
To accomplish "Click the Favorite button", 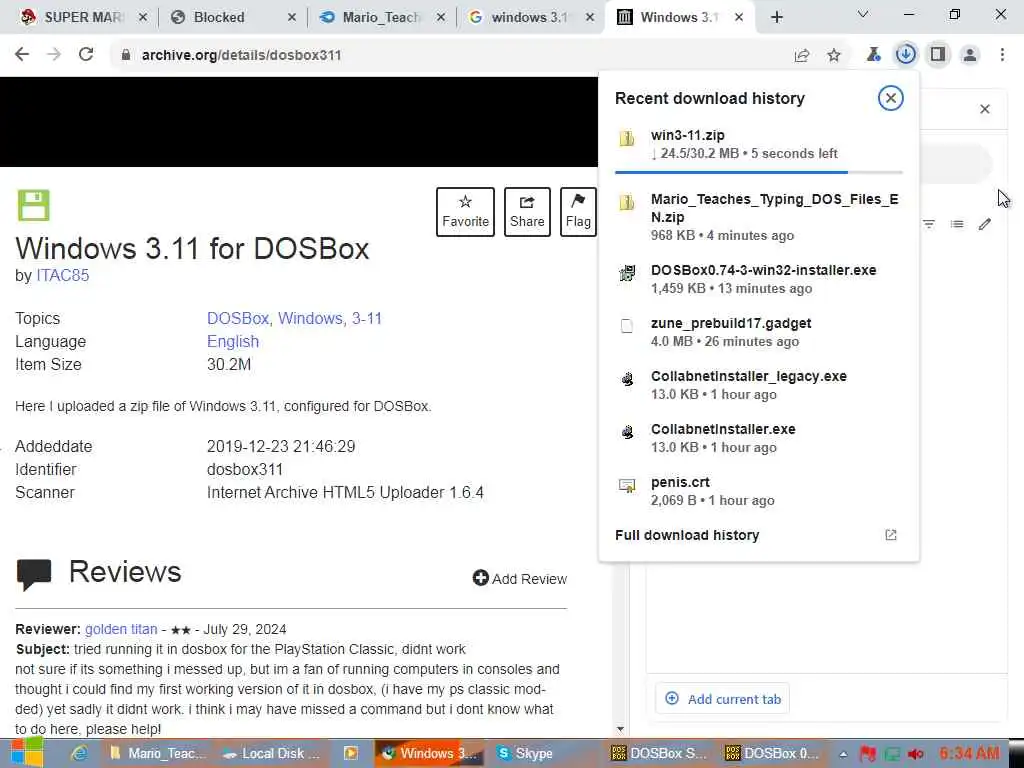I will coord(465,212).
